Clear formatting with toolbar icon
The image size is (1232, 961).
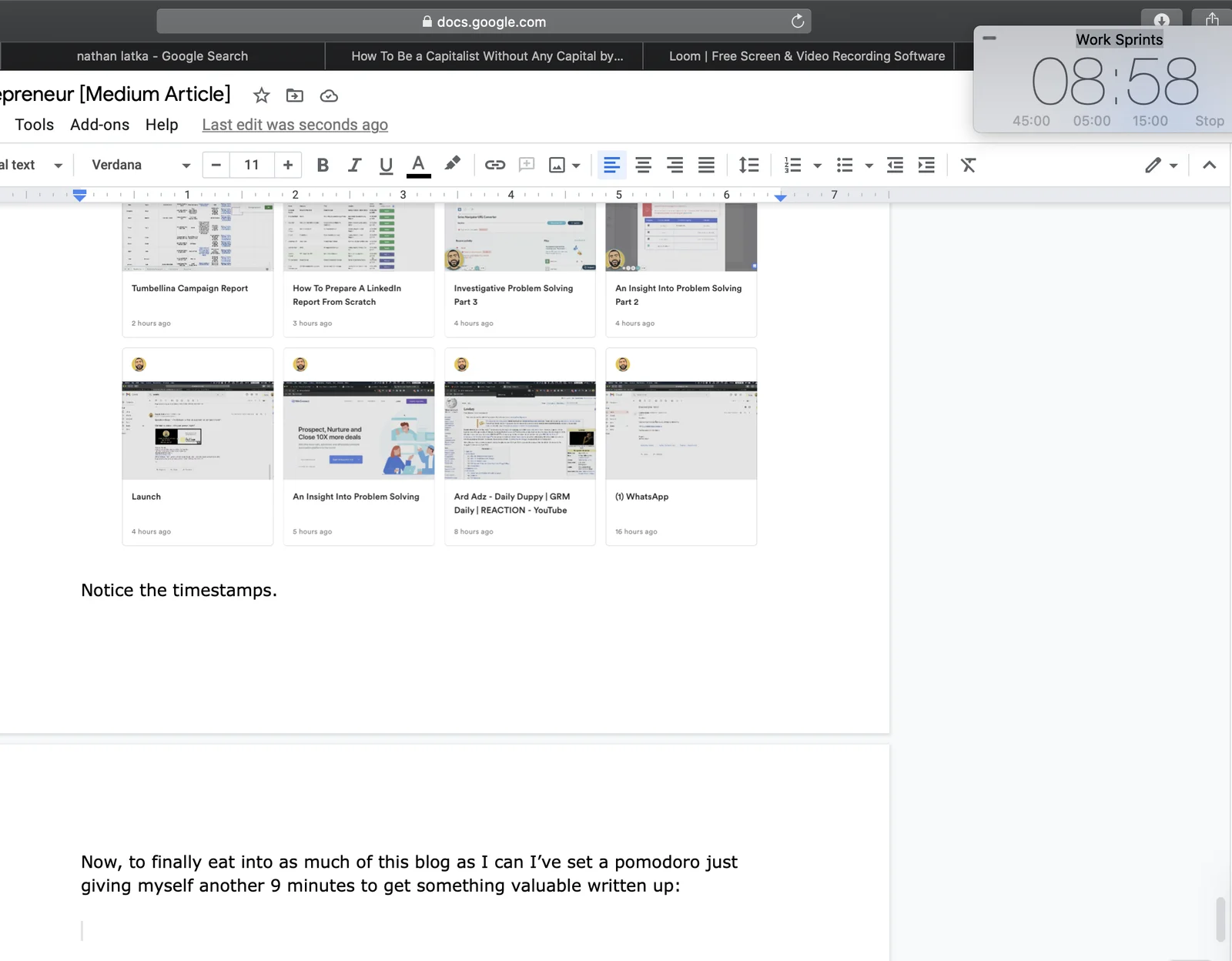(x=968, y=165)
